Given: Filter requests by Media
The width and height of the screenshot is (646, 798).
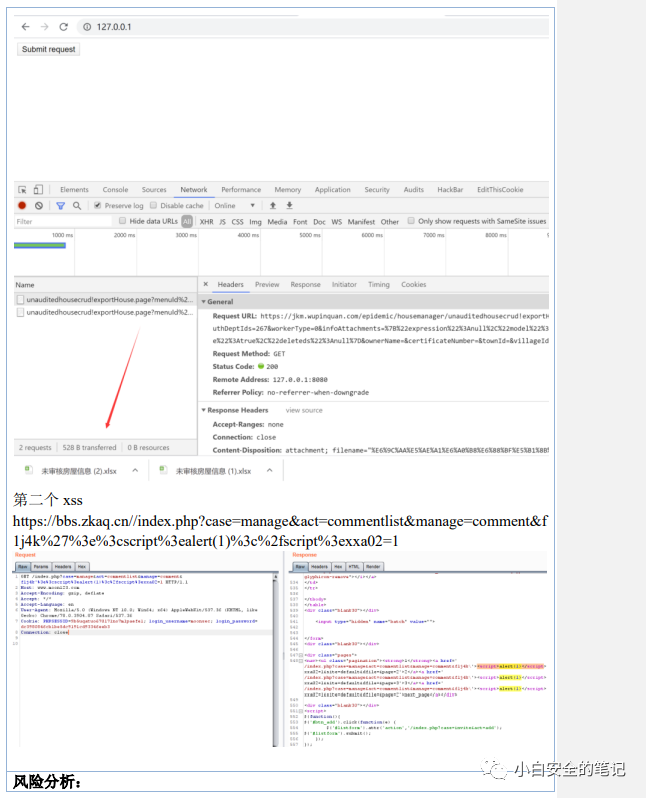Looking at the screenshot, I should 277,222.
